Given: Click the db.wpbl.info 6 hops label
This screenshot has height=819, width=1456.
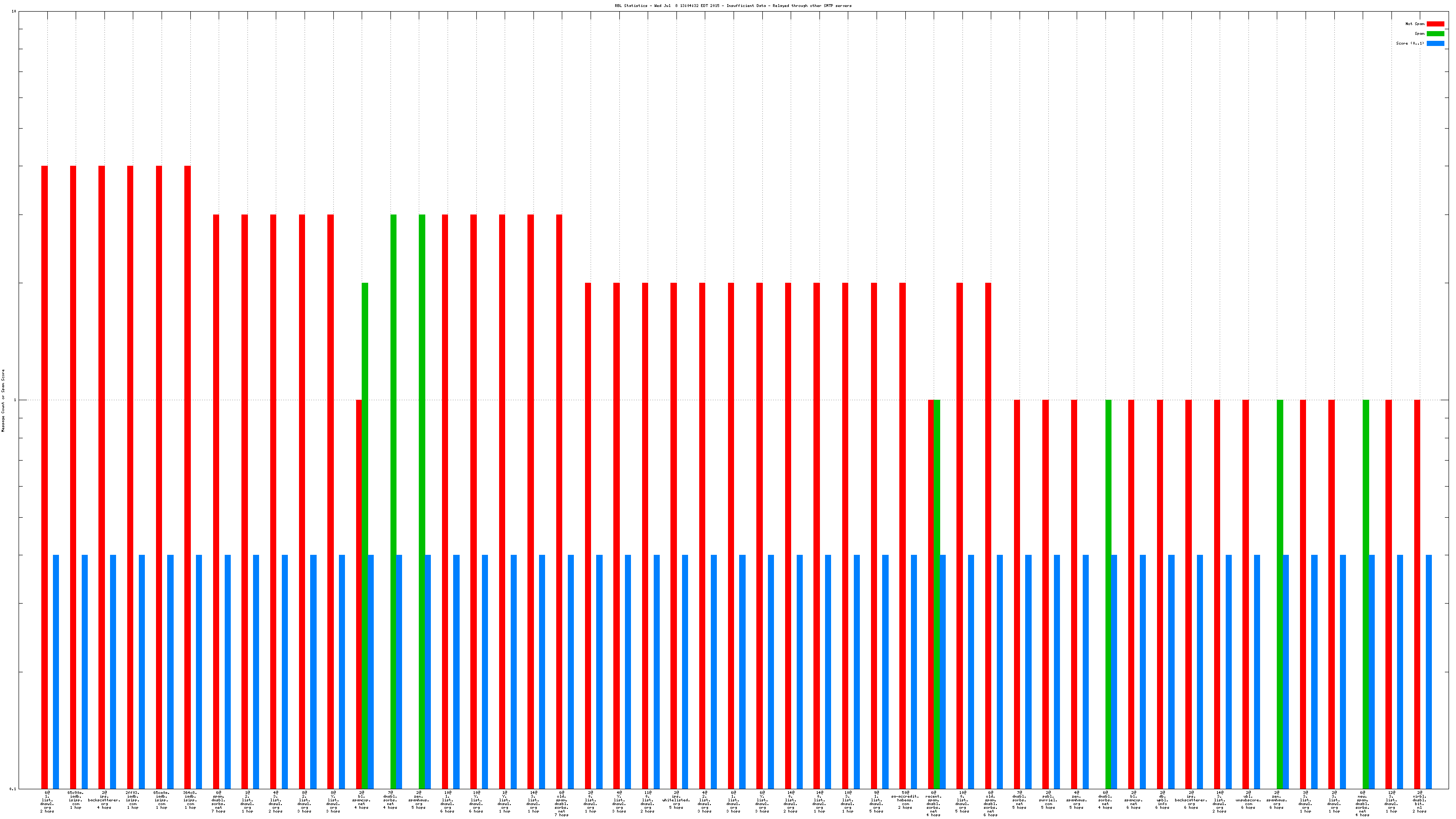Looking at the screenshot, I should tap(1162, 800).
